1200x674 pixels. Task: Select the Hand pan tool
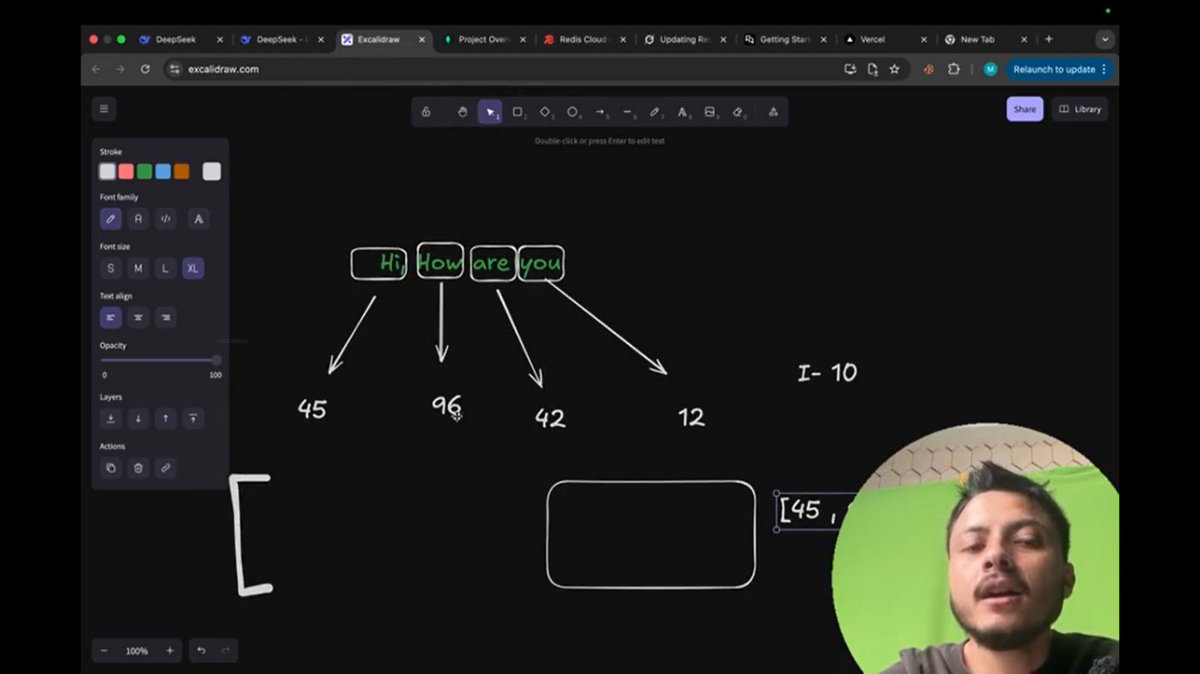(x=462, y=112)
